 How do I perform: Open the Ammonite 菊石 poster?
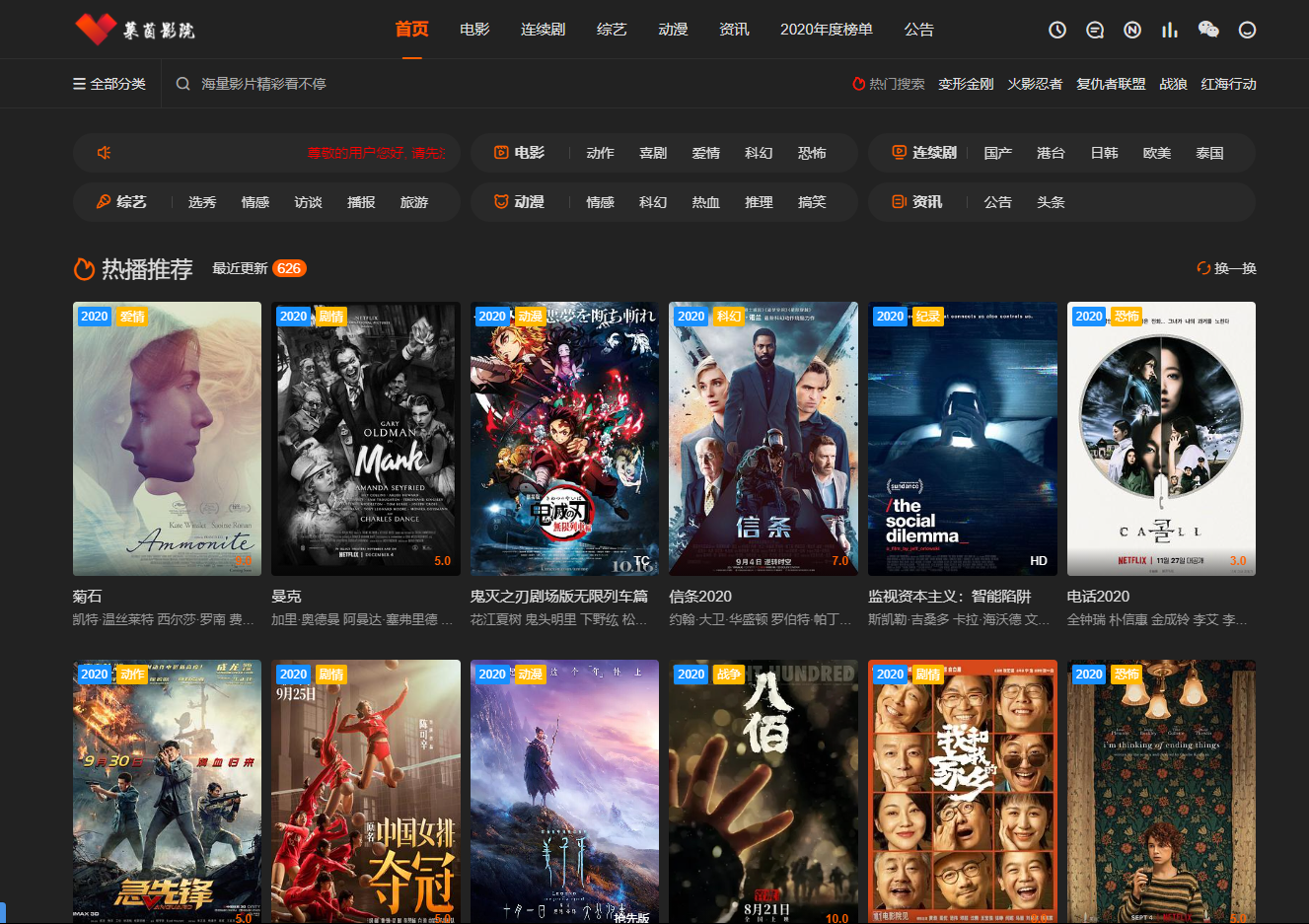point(167,439)
